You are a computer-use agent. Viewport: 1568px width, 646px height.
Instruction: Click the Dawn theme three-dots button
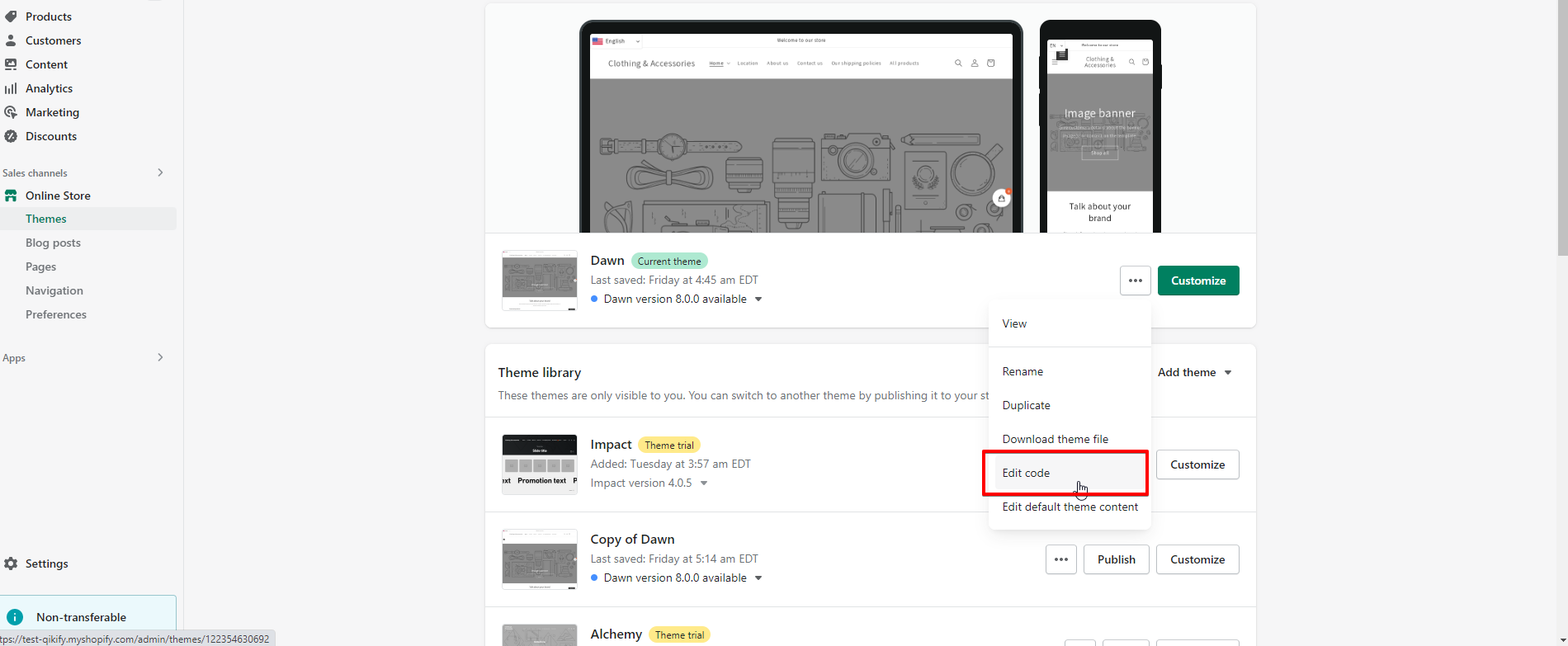click(1135, 281)
